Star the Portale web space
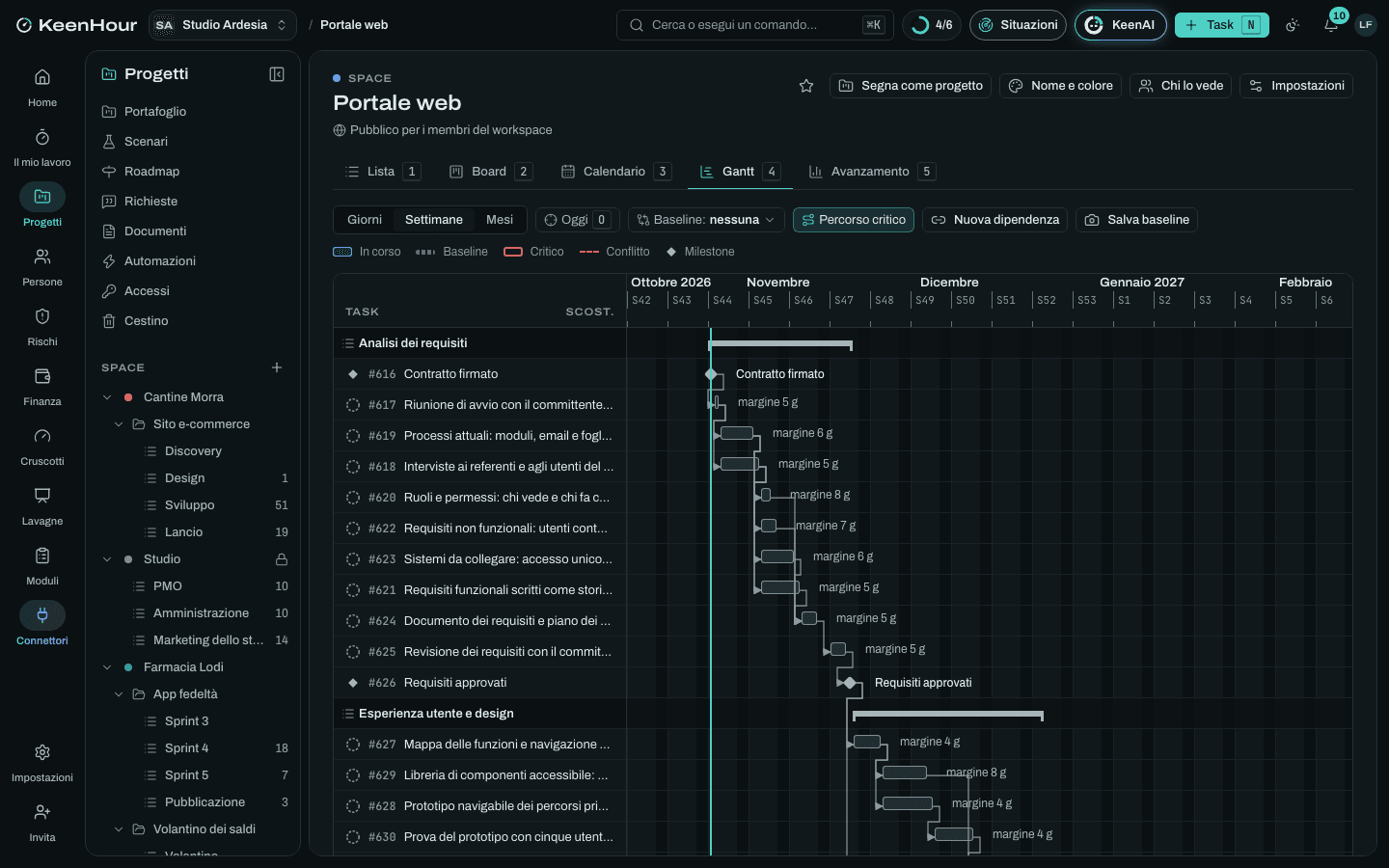 tap(806, 86)
